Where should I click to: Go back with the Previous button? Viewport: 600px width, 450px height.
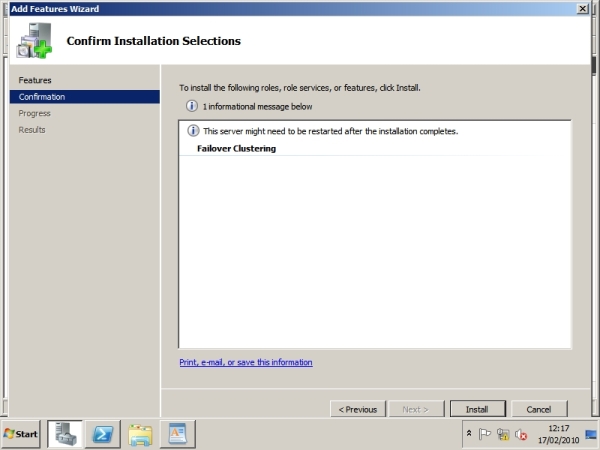point(358,409)
